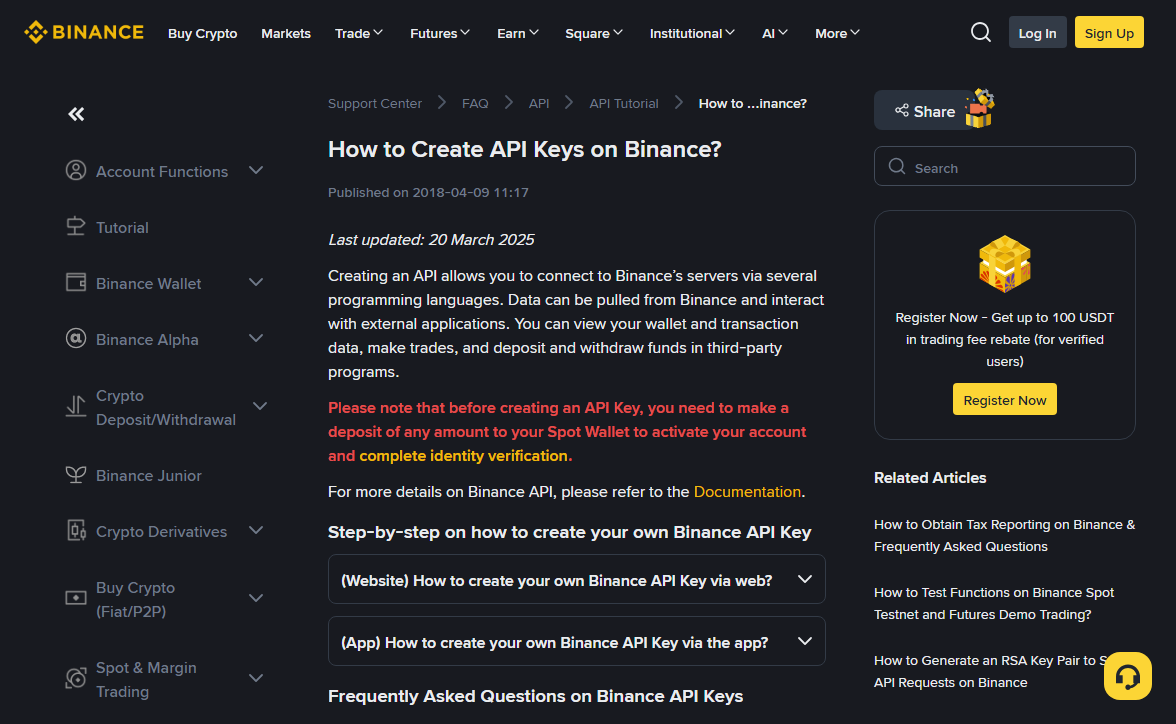Image resolution: width=1176 pixels, height=724 pixels.
Task: Open the Futures dropdown menu
Action: pyautogui.click(x=440, y=33)
